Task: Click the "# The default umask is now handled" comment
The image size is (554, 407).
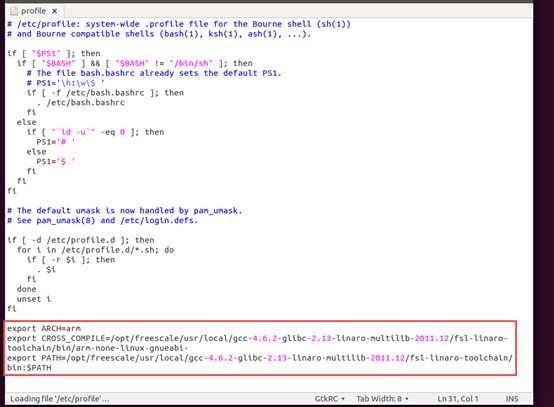Action: (125, 211)
